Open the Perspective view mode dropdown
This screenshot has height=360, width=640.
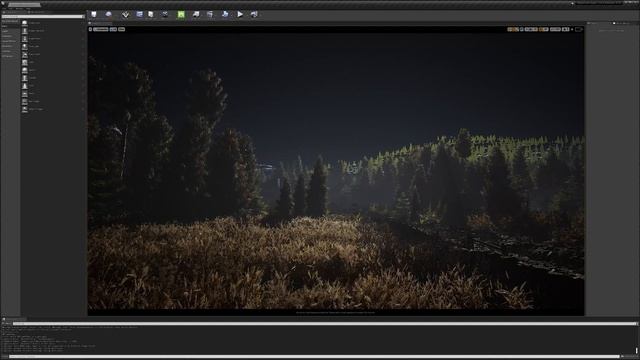coord(101,29)
